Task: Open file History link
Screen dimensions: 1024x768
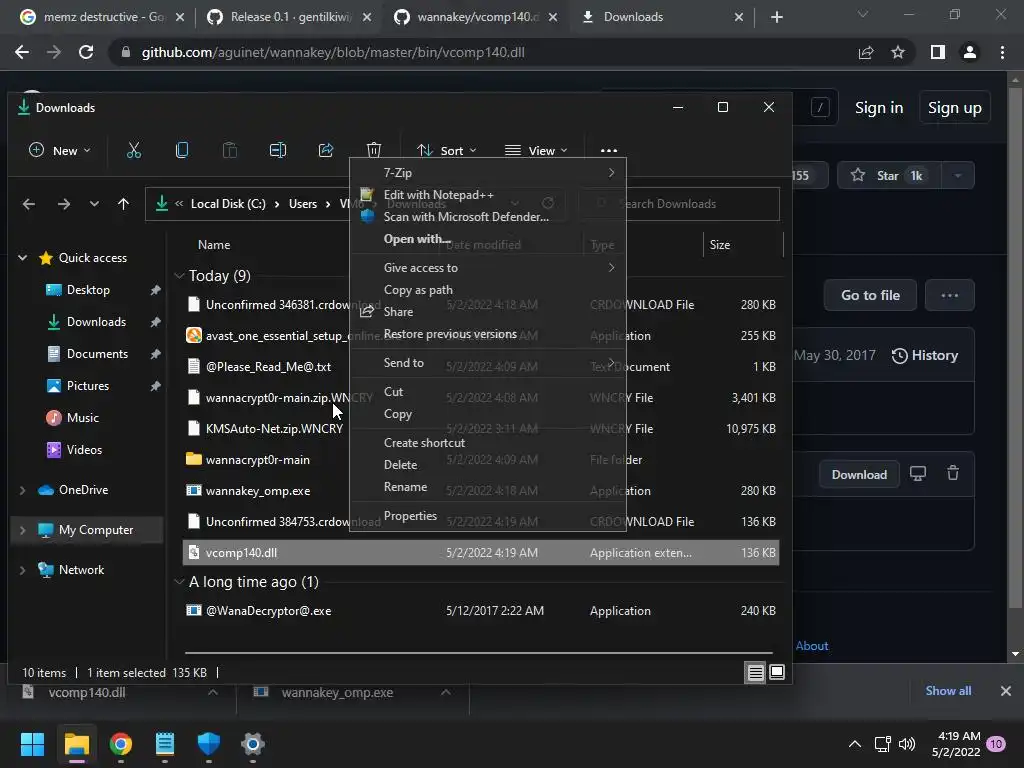Action: [x=925, y=355]
